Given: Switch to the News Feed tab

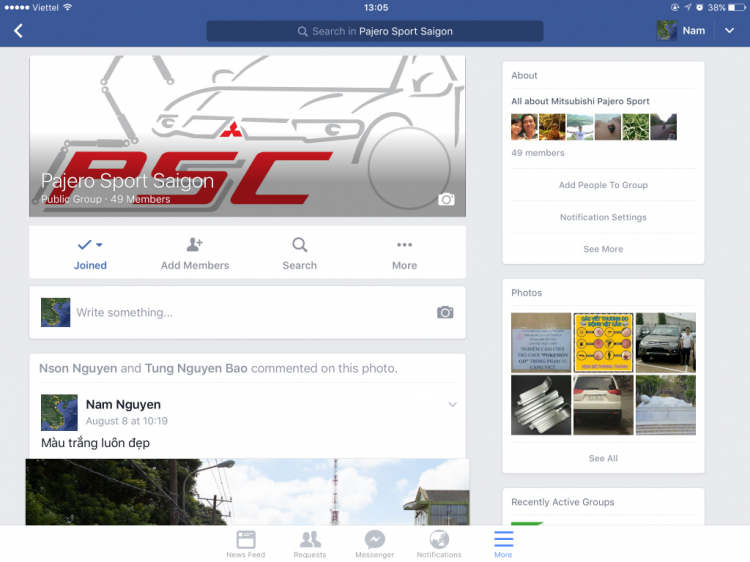Looking at the screenshot, I should pyautogui.click(x=246, y=544).
